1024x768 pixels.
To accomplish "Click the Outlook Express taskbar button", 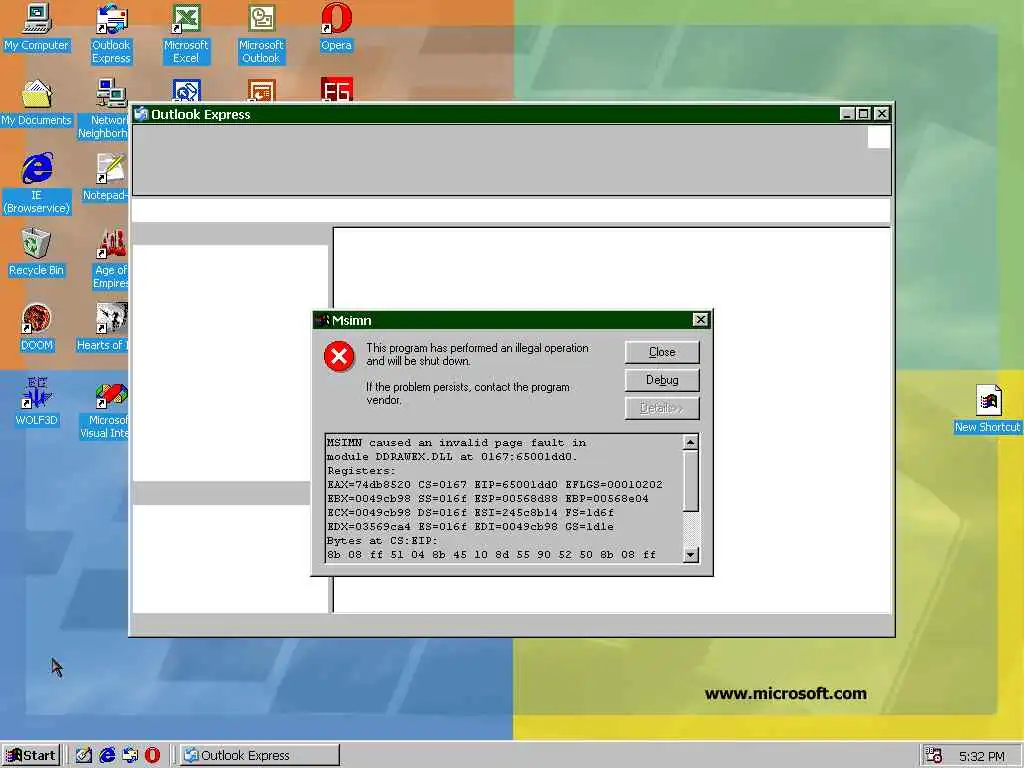I will click(260, 756).
